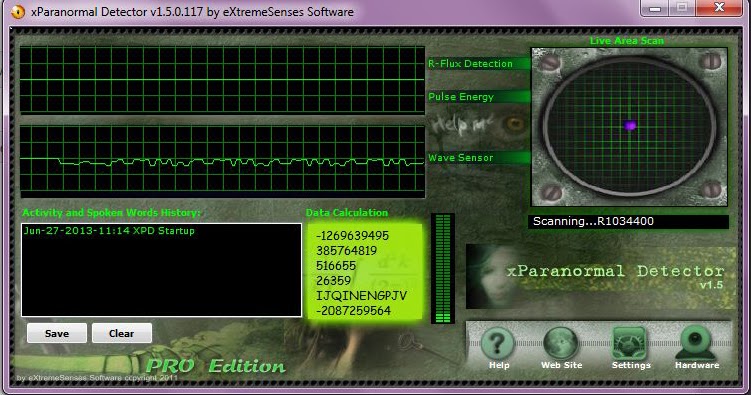The height and width of the screenshot is (395, 751).
Task: Click the app eye icon in title bar
Action: pyautogui.click(x=18, y=11)
